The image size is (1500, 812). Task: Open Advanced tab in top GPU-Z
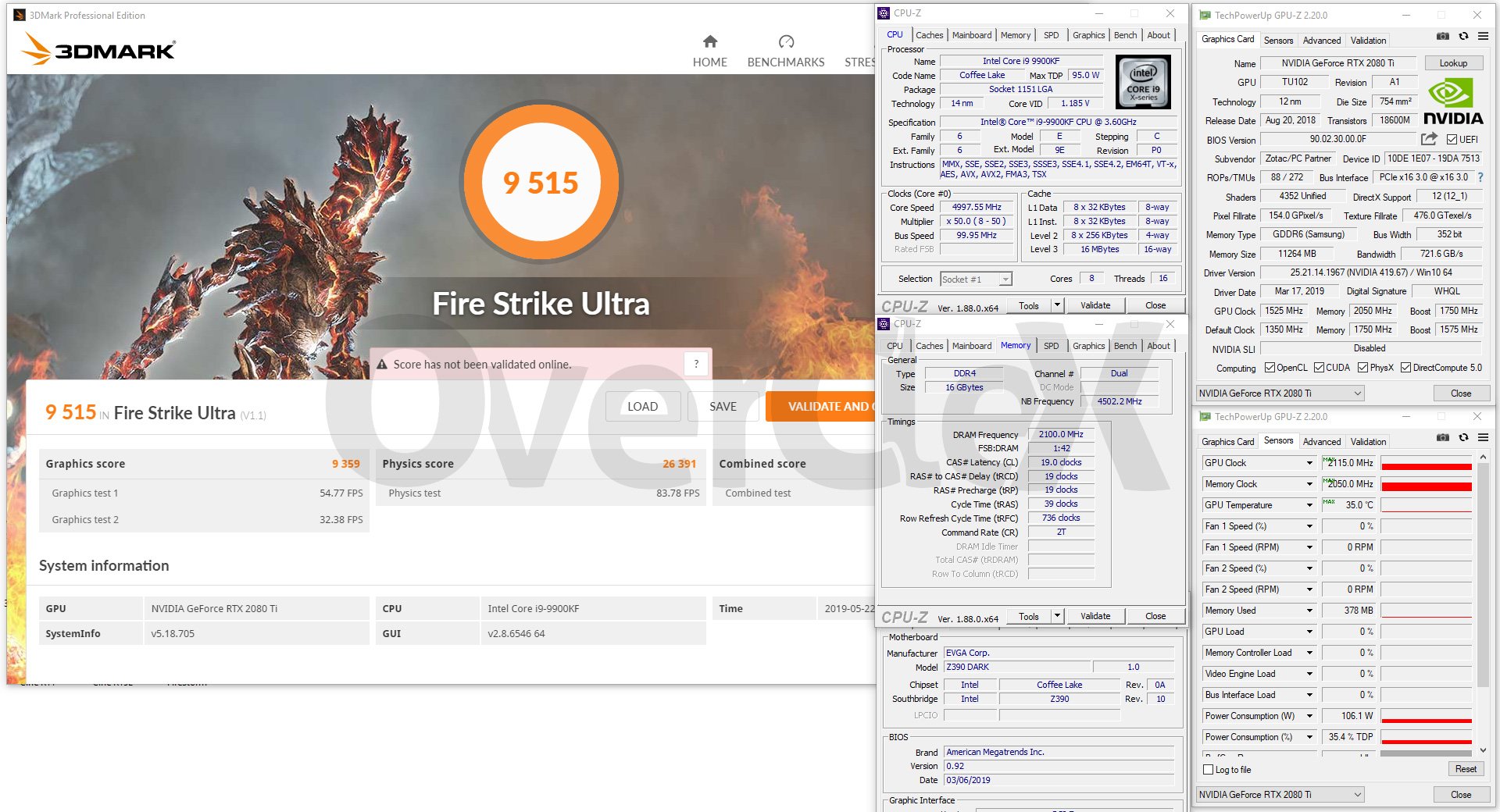(1322, 41)
